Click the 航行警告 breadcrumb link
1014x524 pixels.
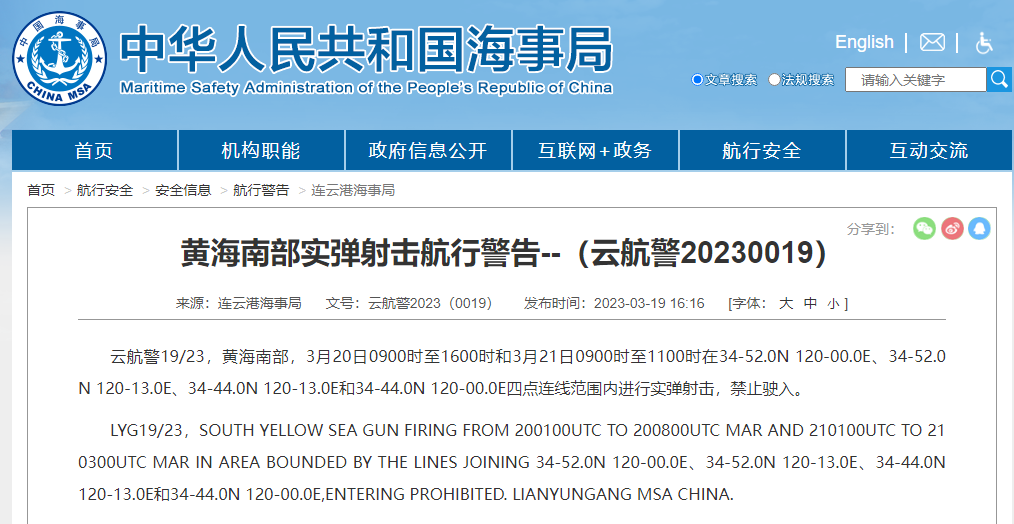[x=261, y=190]
